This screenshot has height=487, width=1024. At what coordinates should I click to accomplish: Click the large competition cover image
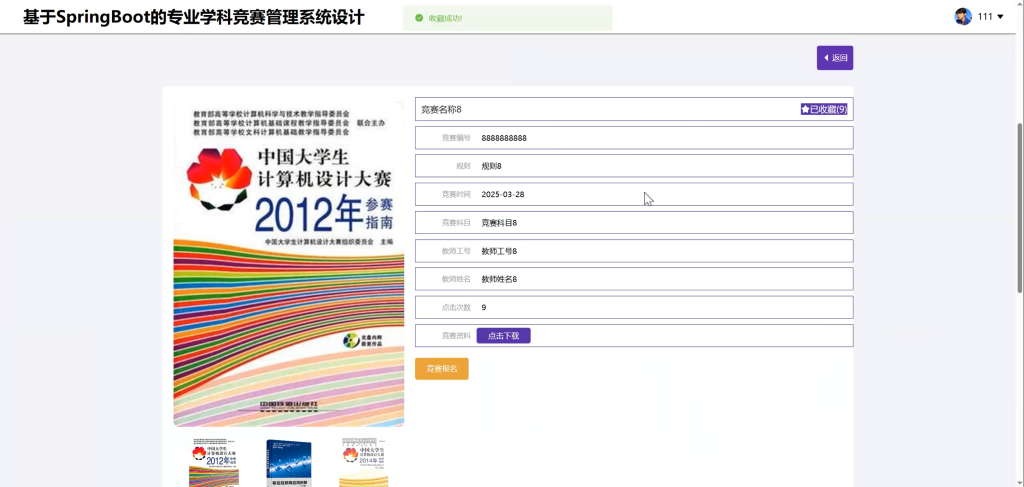(x=289, y=262)
